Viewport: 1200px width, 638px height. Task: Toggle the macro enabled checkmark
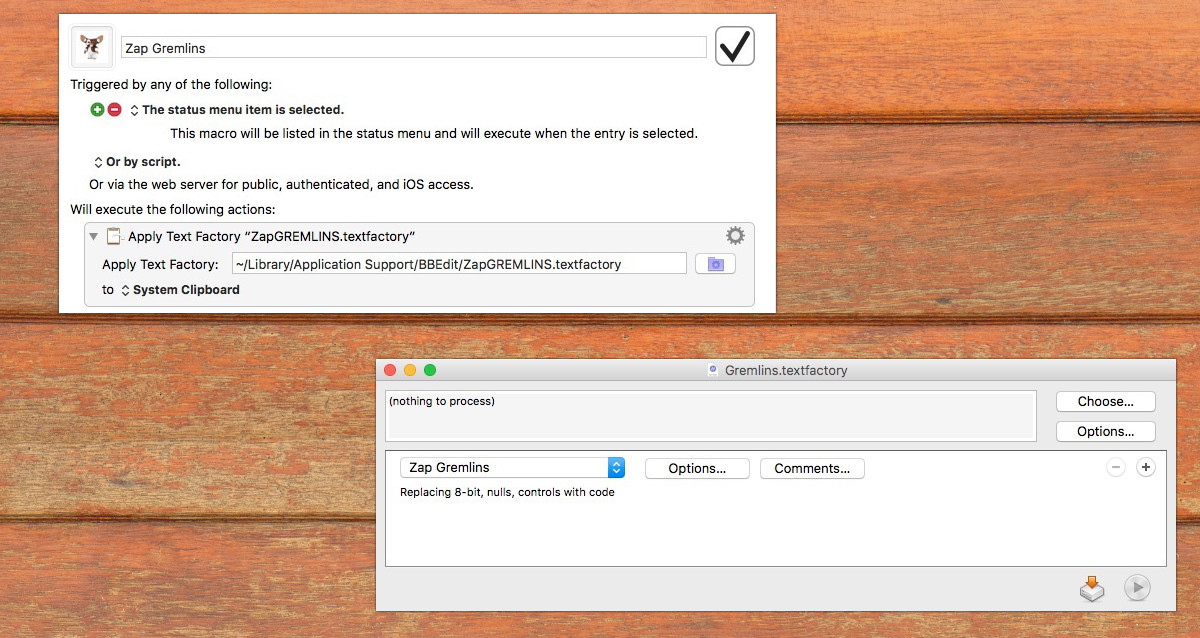point(735,46)
